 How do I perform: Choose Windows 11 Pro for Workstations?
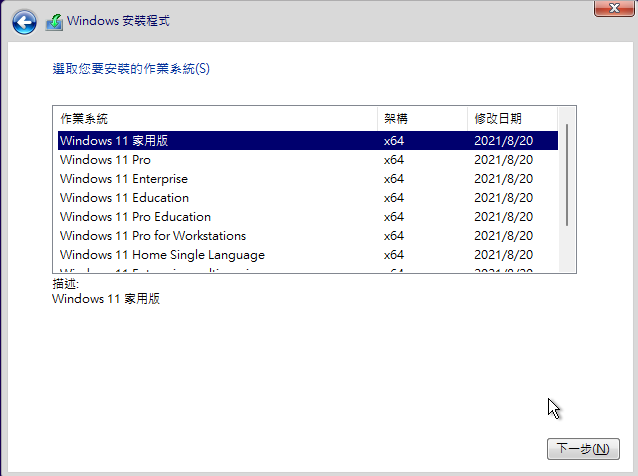click(x=308, y=236)
